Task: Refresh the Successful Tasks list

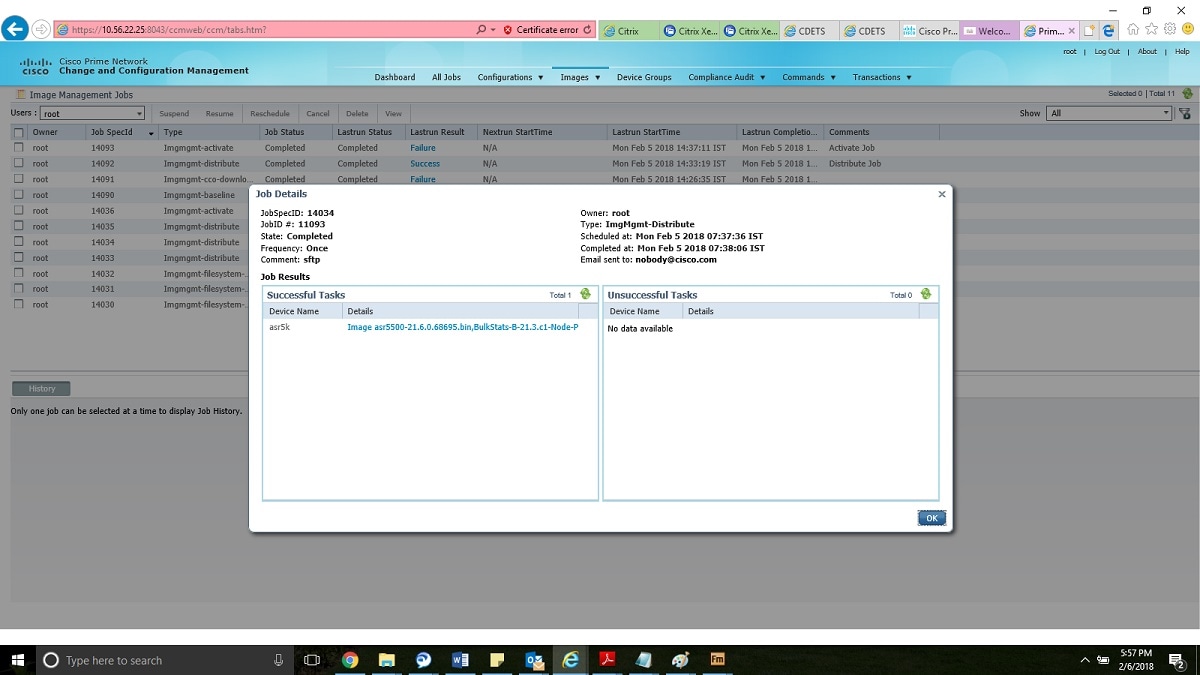Action: tap(585, 294)
